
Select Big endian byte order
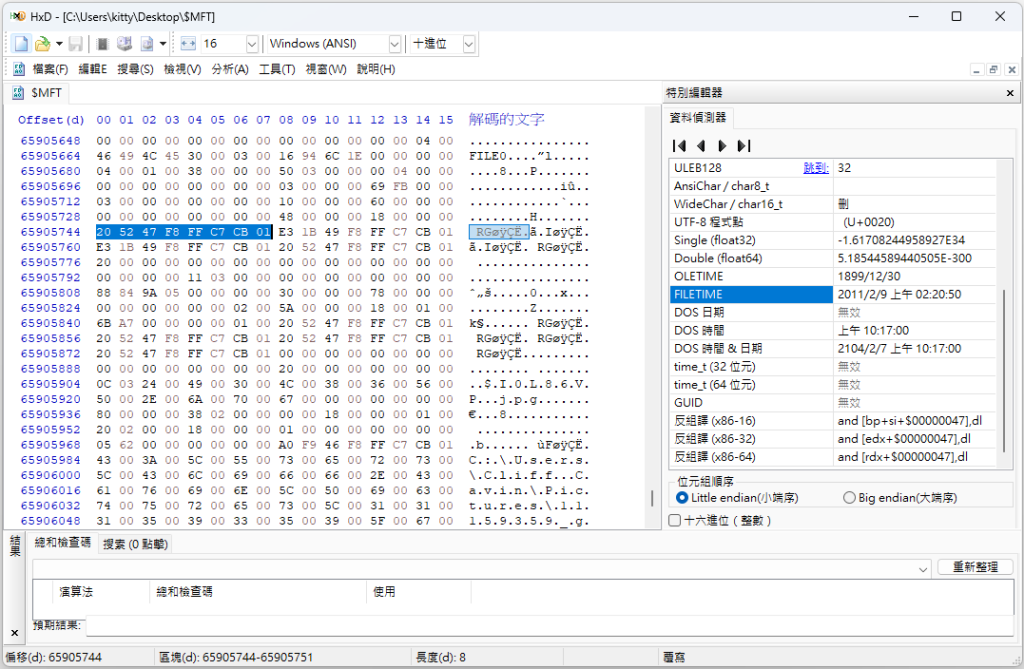pyautogui.click(x=849, y=498)
